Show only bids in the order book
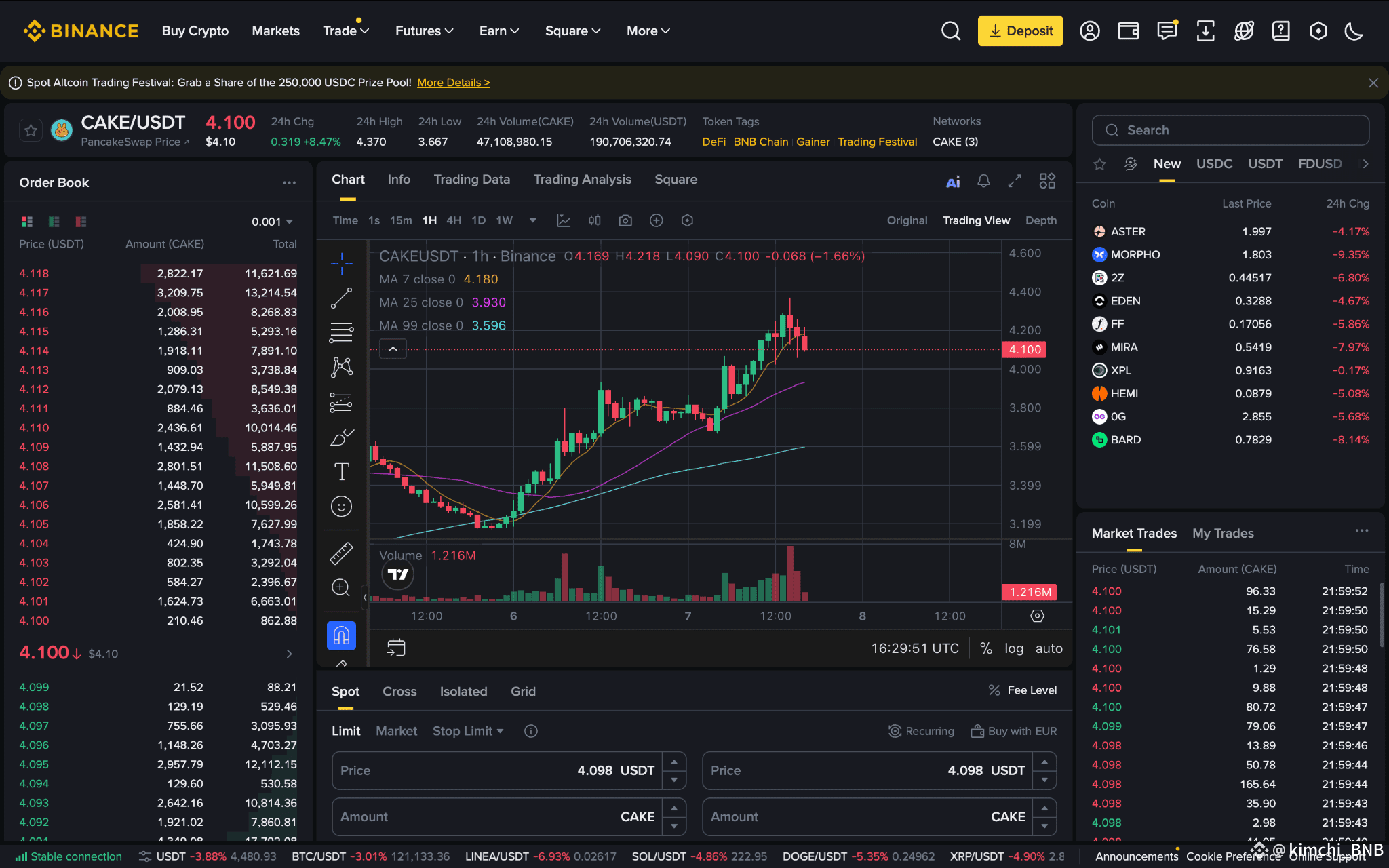 [x=54, y=222]
